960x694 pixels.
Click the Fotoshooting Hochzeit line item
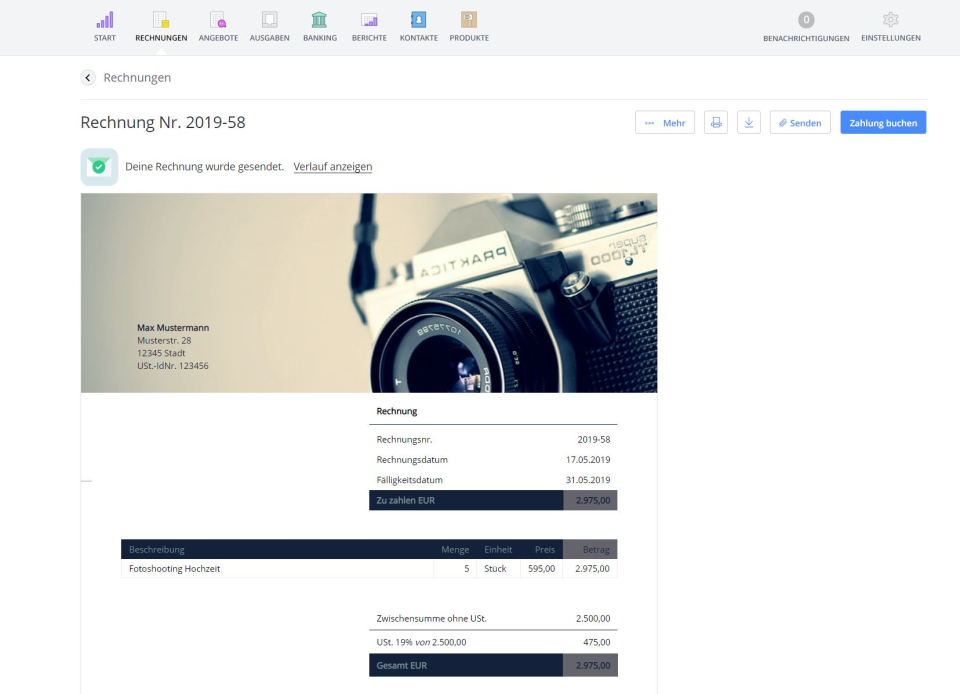point(175,569)
